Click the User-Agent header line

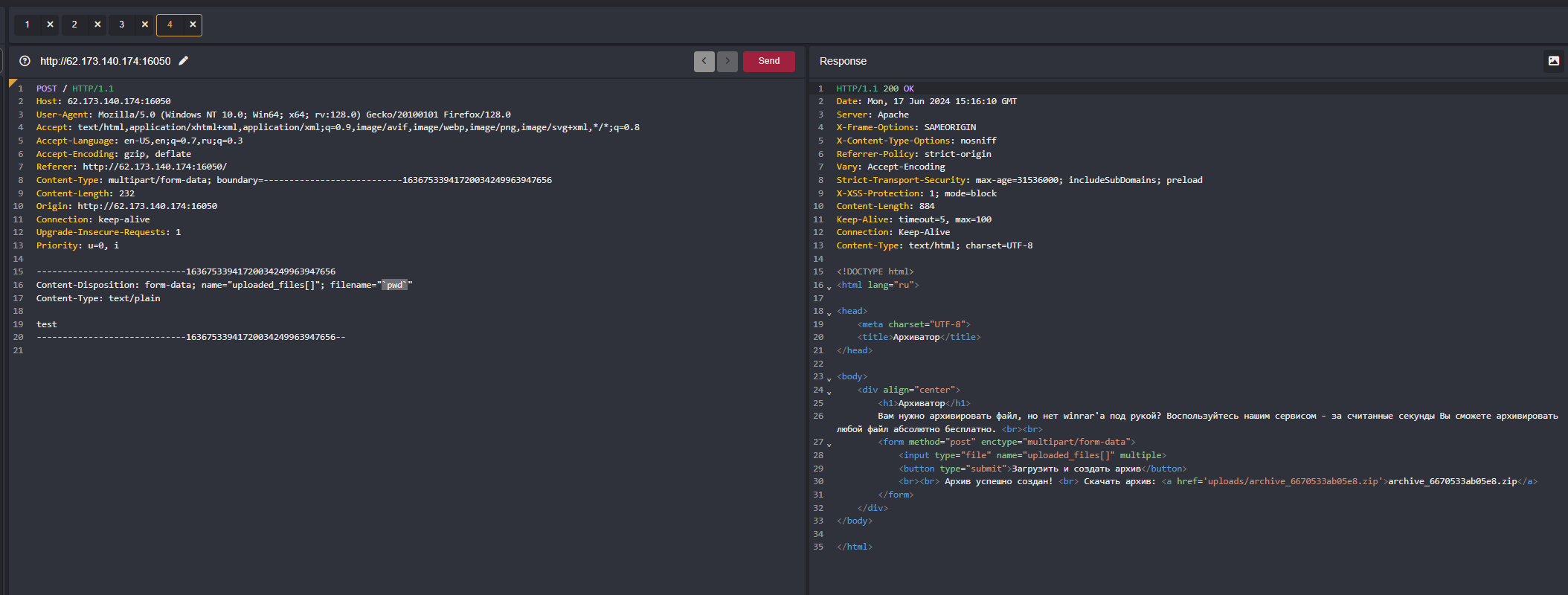point(274,115)
